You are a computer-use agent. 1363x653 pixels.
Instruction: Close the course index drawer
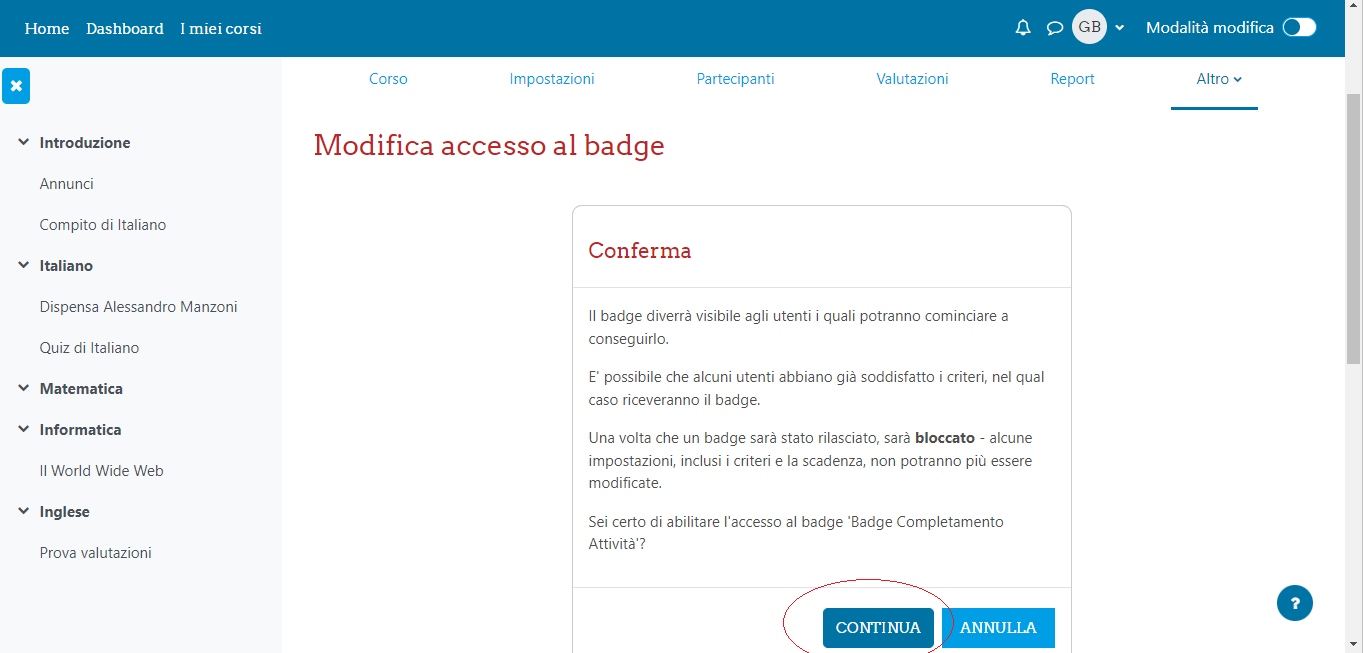[x=16, y=86]
